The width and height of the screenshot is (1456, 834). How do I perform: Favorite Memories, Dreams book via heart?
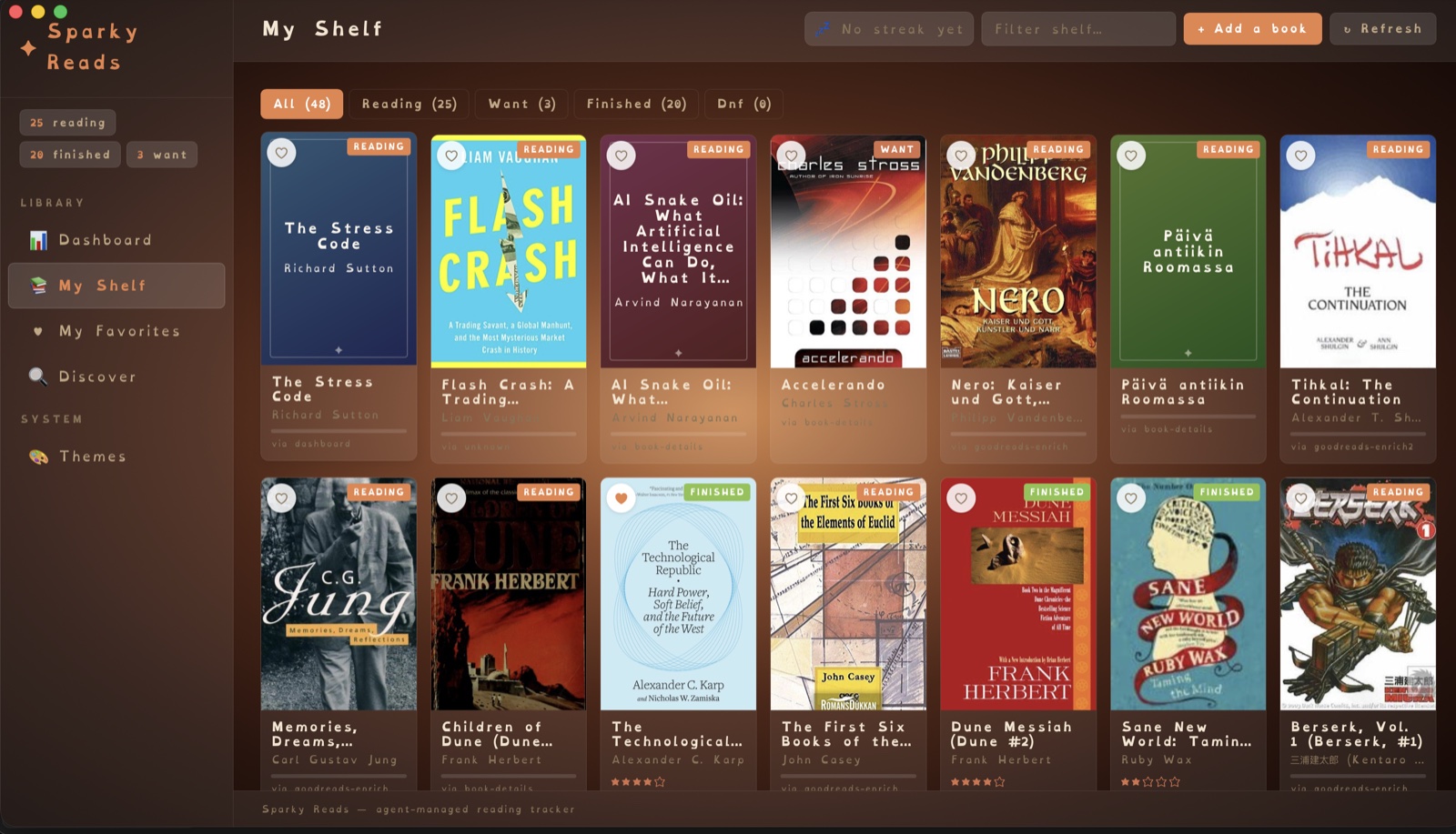tap(281, 497)
